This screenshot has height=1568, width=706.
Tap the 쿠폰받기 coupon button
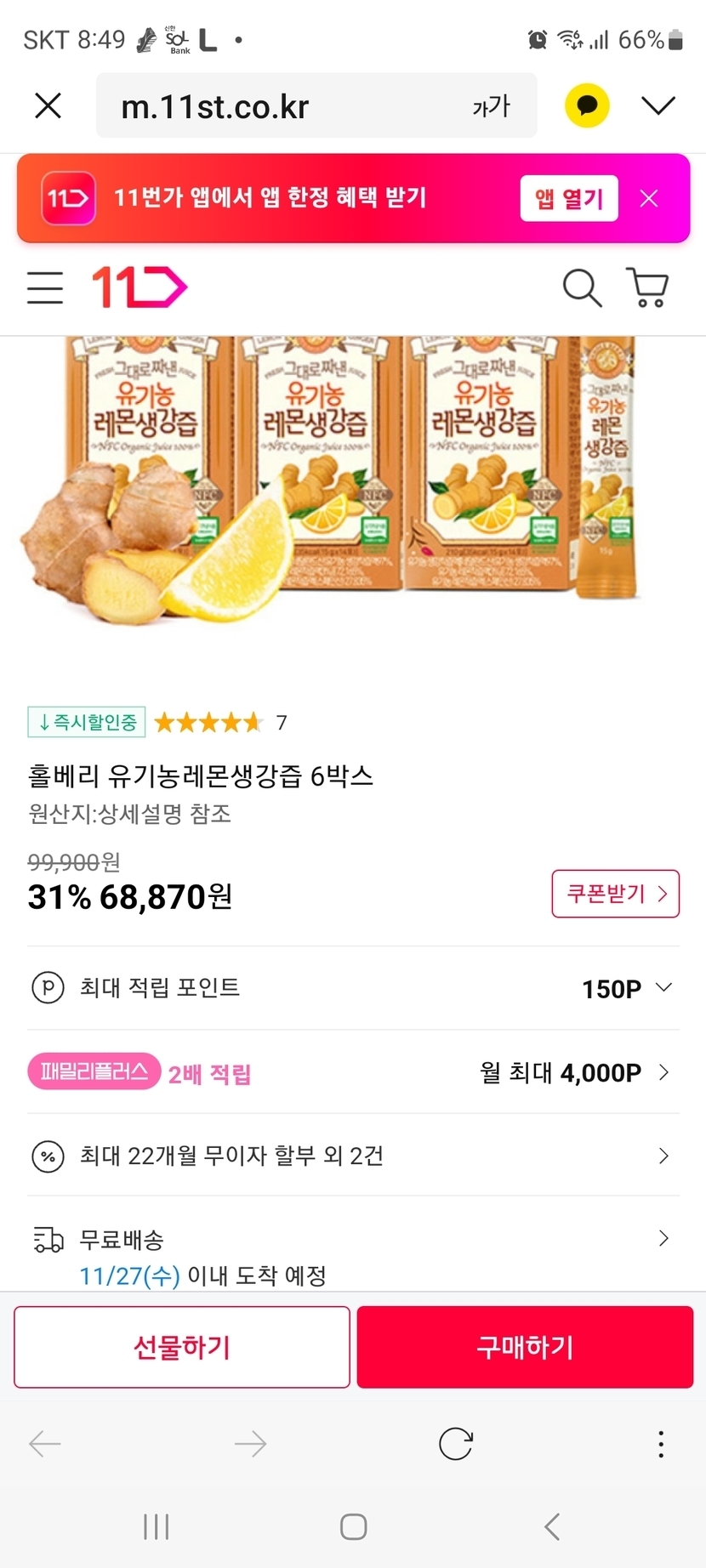coord(615,894)
